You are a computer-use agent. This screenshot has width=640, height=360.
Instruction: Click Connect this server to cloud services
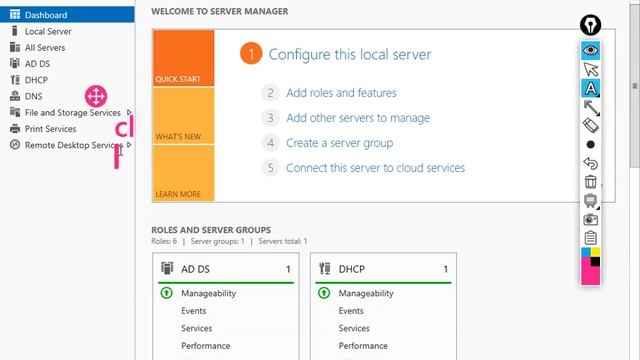coord(376,168)
